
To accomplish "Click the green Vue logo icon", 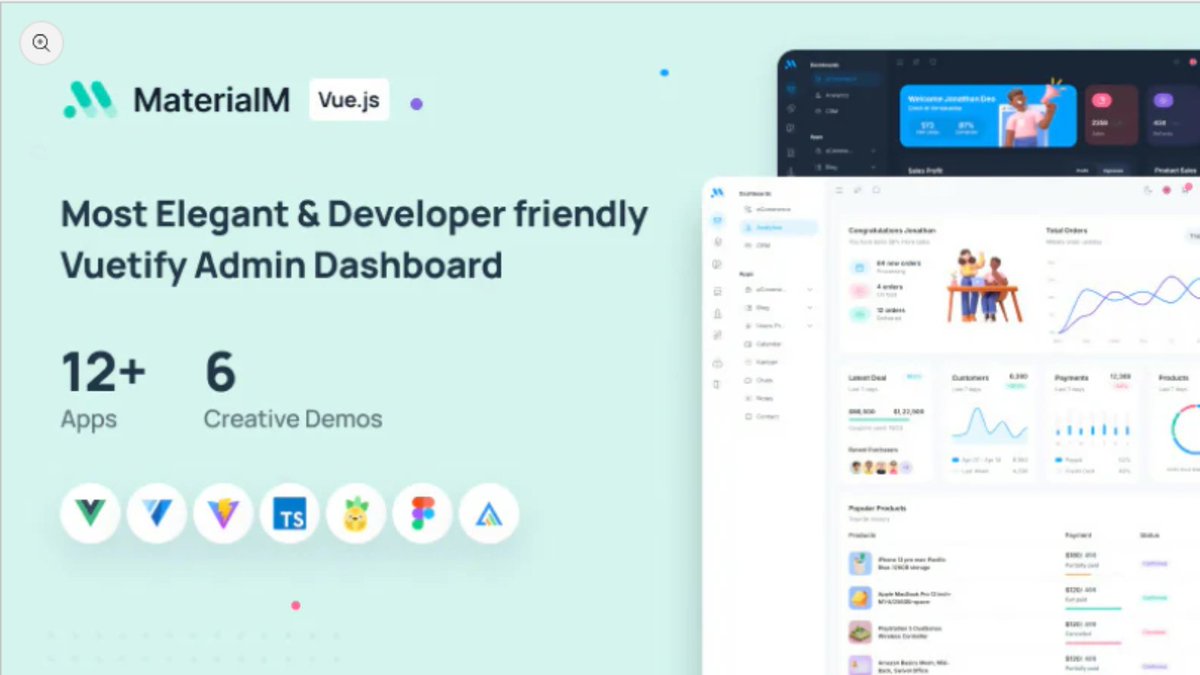I will tap(90, 514).
